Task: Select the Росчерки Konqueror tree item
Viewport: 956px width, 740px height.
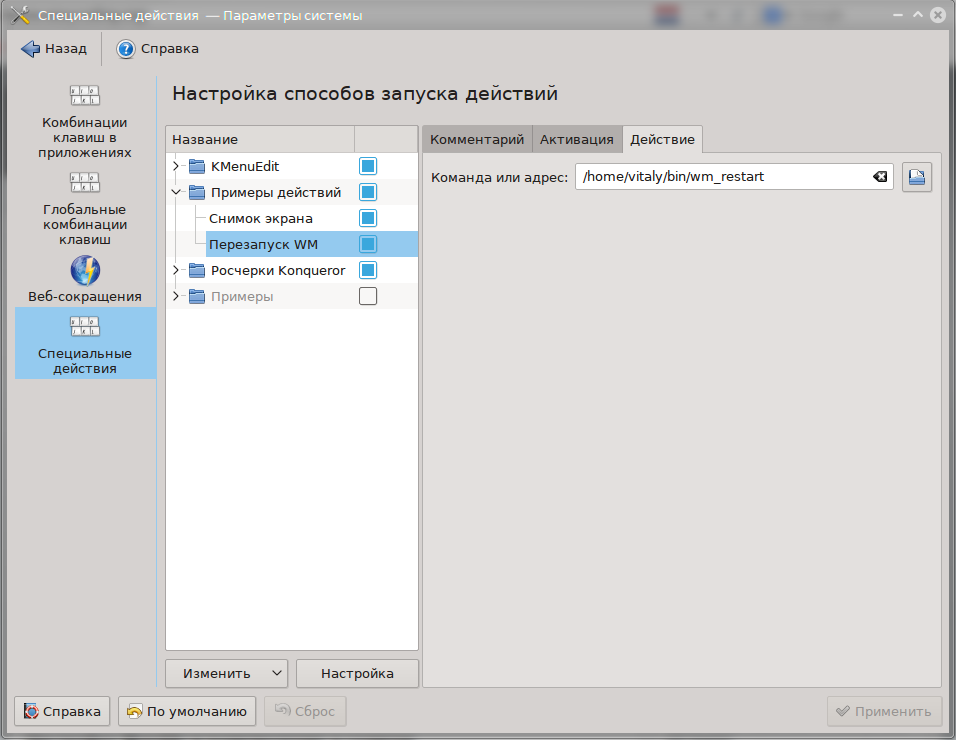Action: coord(278,270)
